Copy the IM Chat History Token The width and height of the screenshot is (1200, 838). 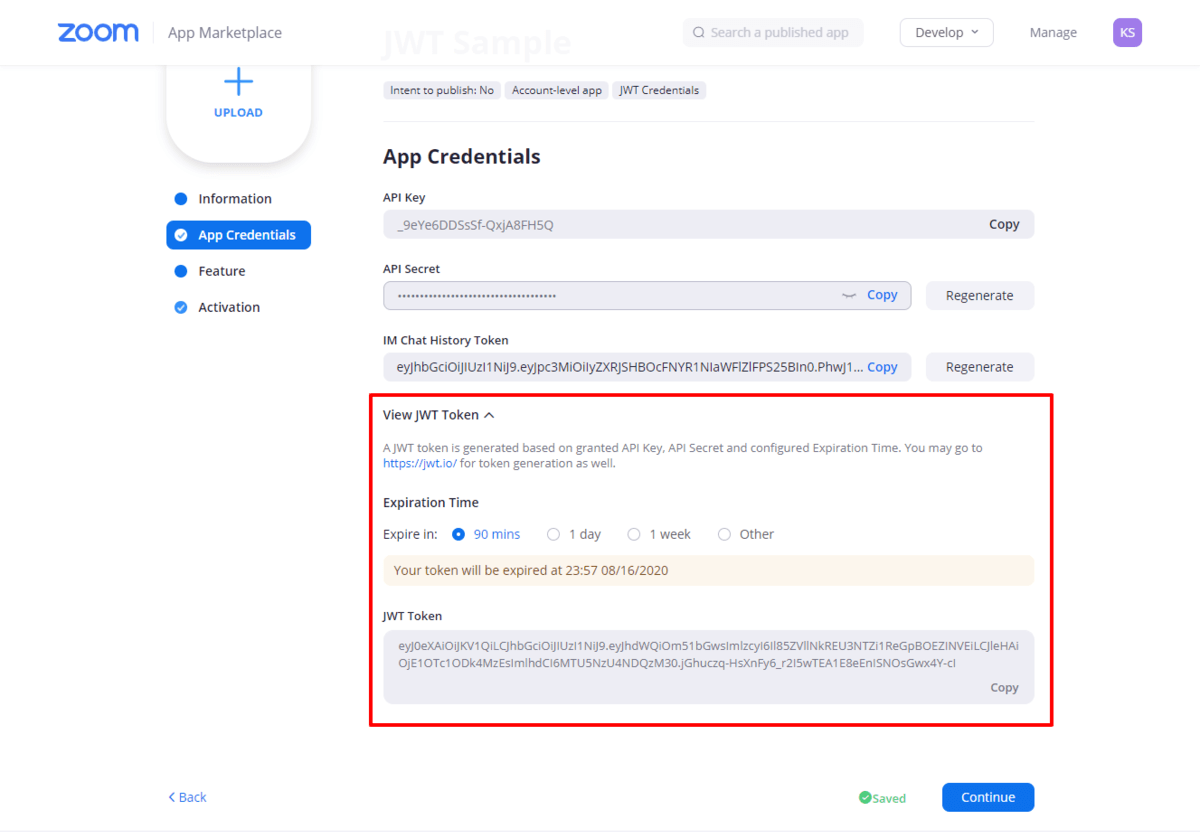tap(882, 367)
